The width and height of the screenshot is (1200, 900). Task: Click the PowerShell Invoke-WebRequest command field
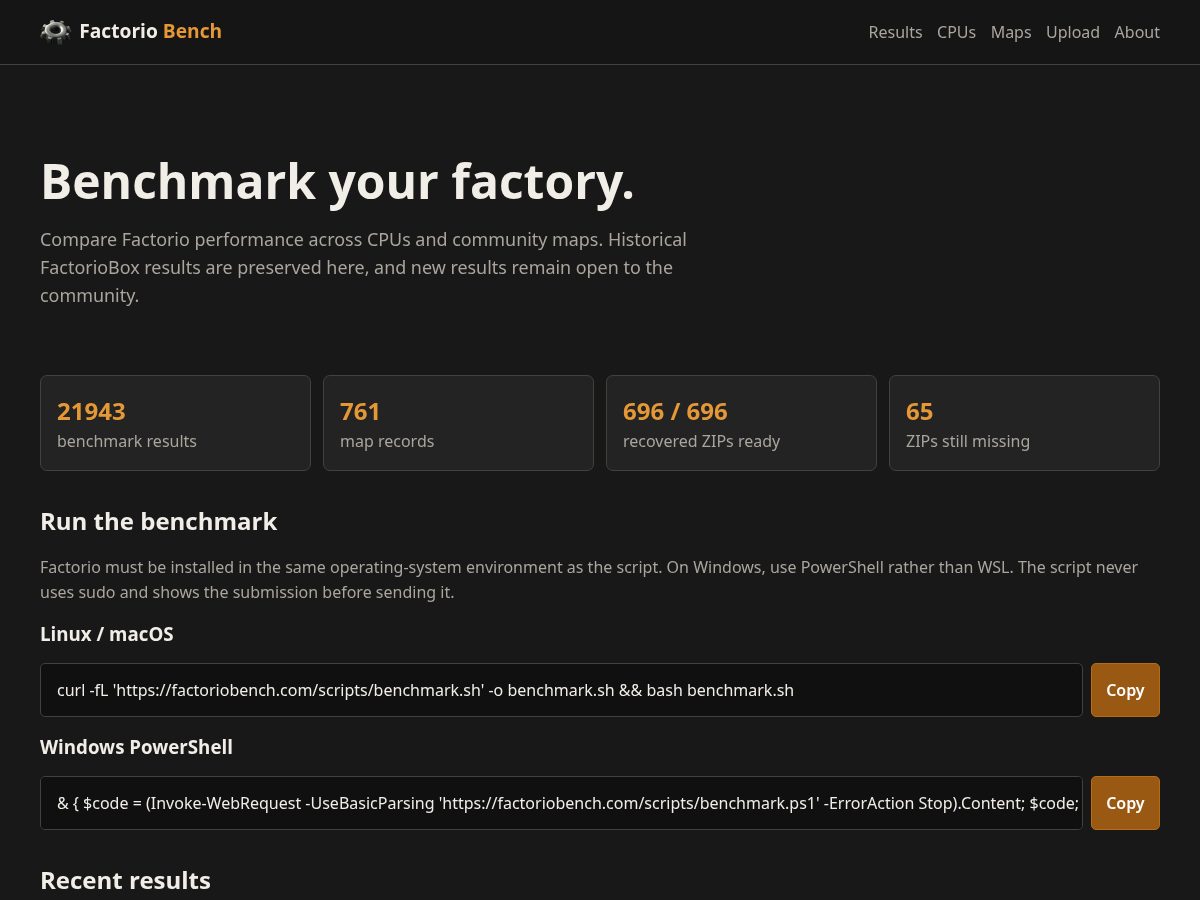click(561, 803)
